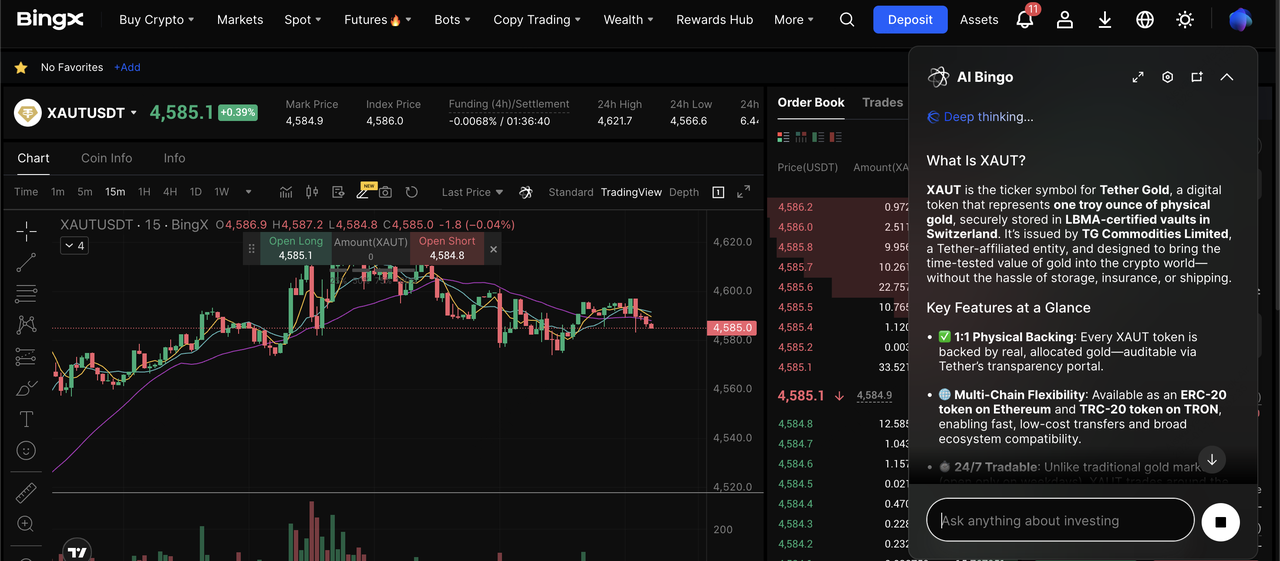Image resolution: width=1280 pixels, height=561 pixels.
Task: Focus the Ask anything about investing field
Action: click(1060, 520)
